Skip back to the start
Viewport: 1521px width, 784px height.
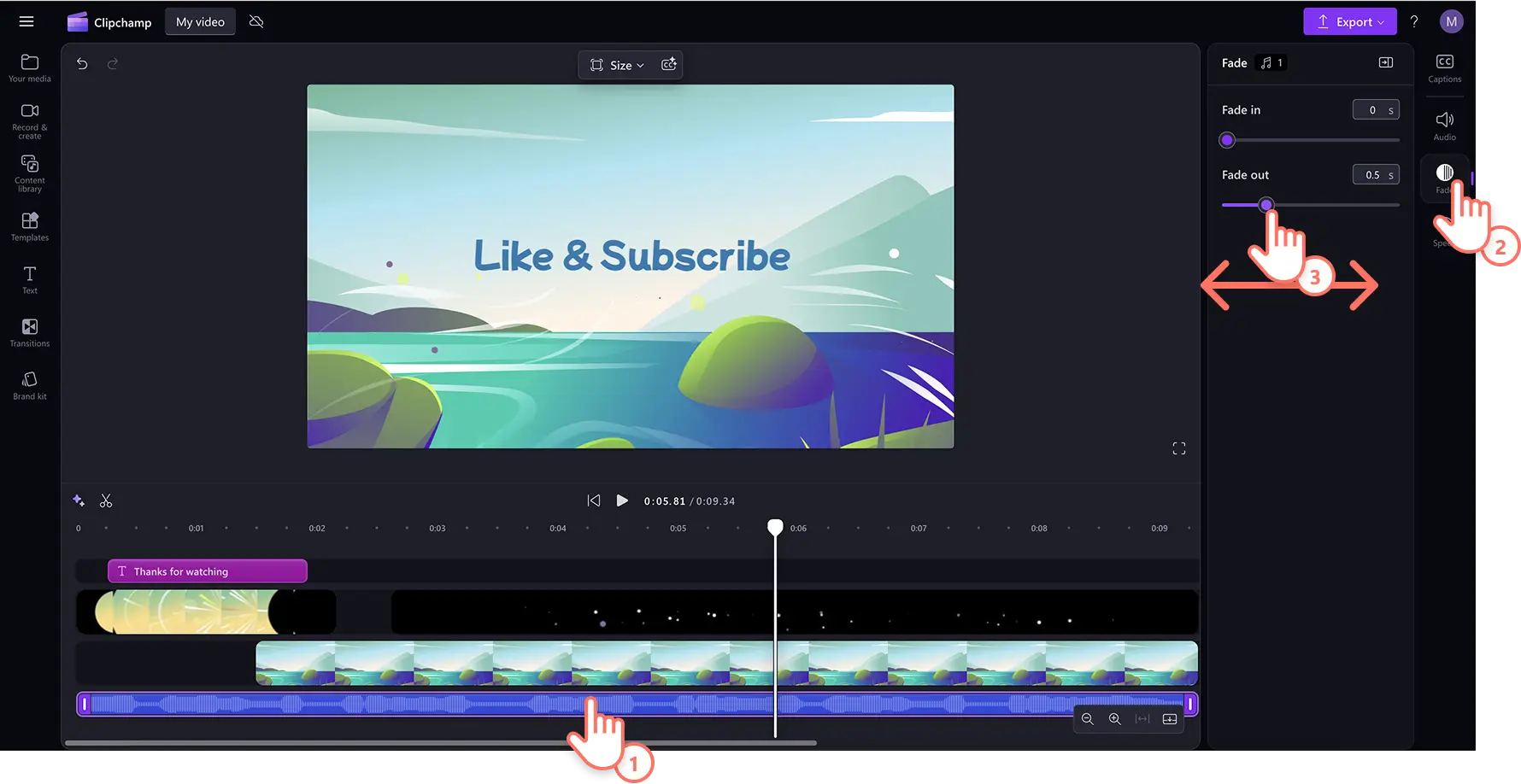(x=594, y=500)
